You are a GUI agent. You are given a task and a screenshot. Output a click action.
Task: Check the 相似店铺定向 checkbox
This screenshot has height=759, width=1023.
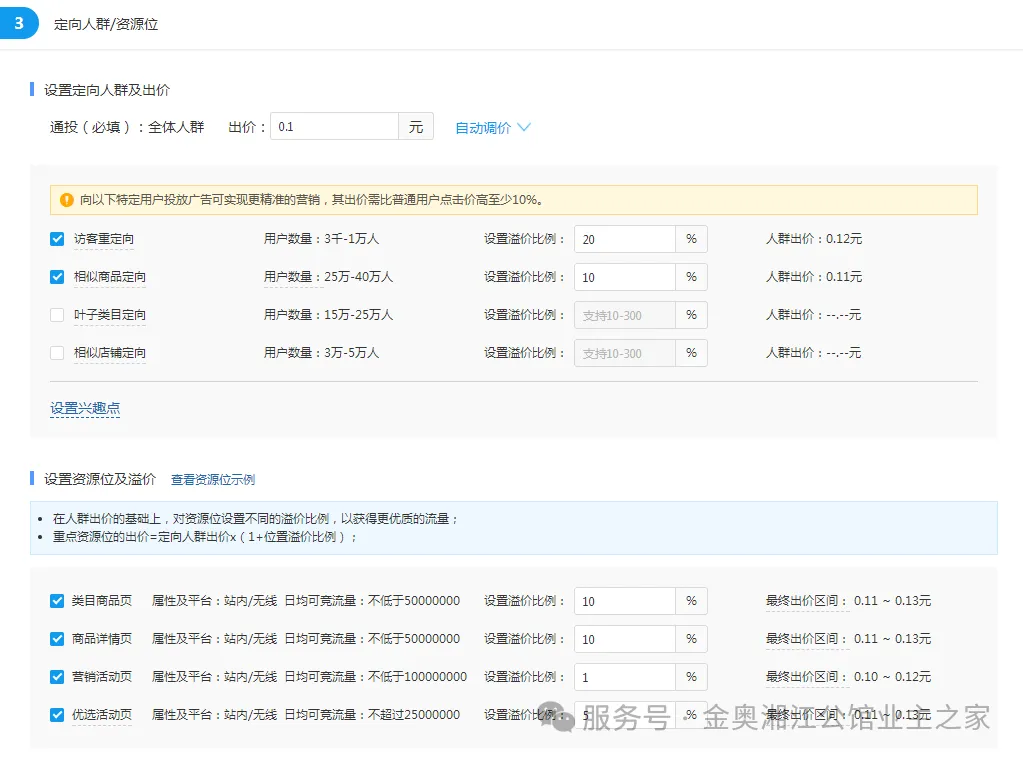click(x=57, y=353)
